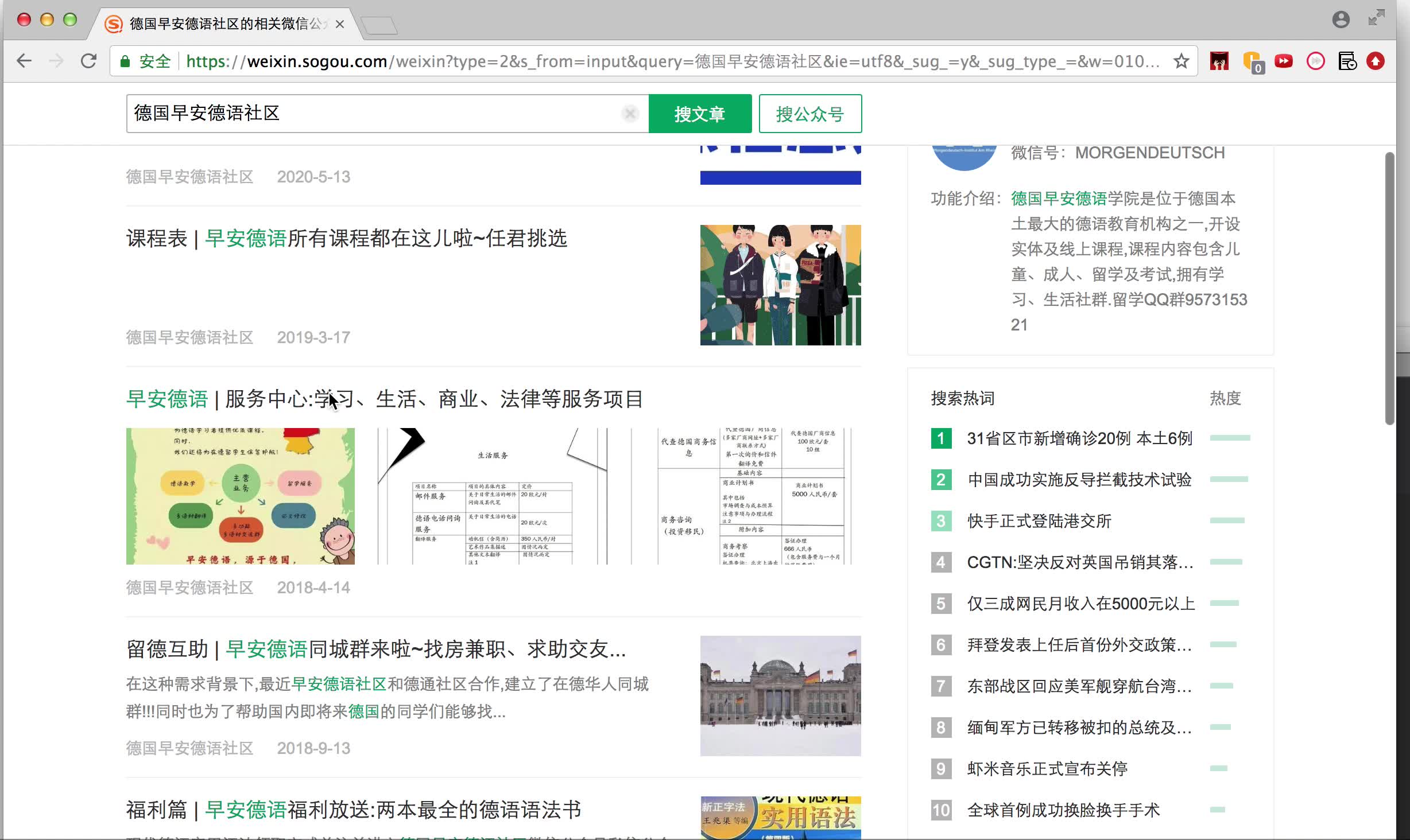Click the 微信号: MORGENDEUTSCH text
Screen dimensions: 1410x840
tap(1118, 153)
